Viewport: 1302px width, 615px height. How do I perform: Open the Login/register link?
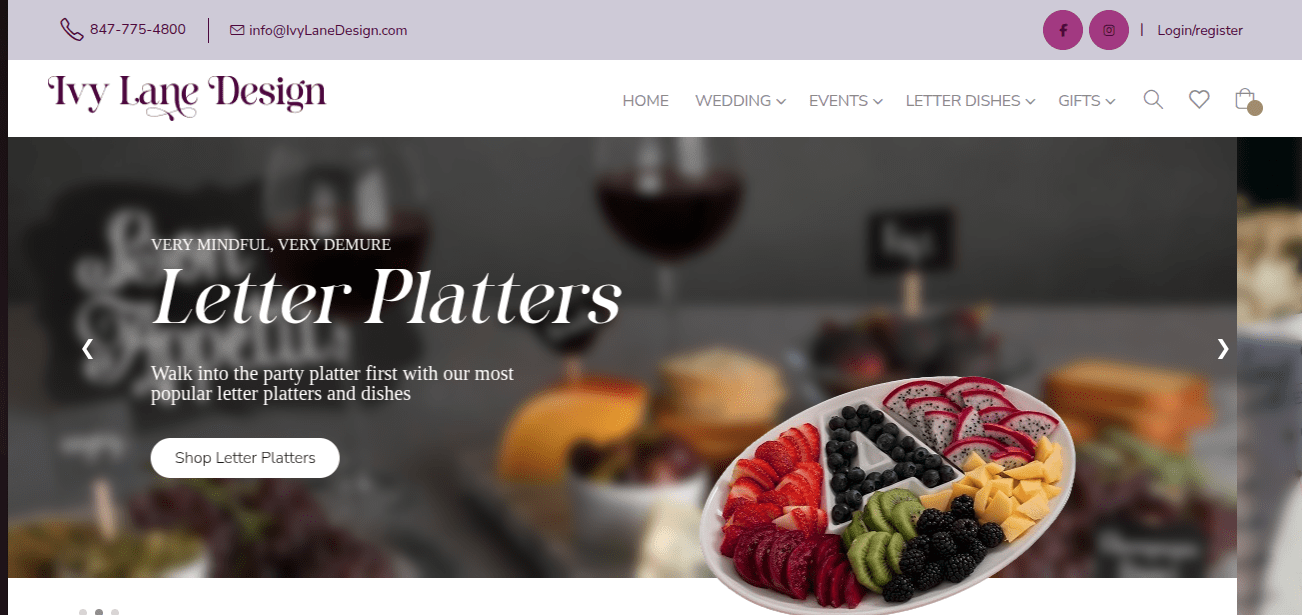(1200, 30)
